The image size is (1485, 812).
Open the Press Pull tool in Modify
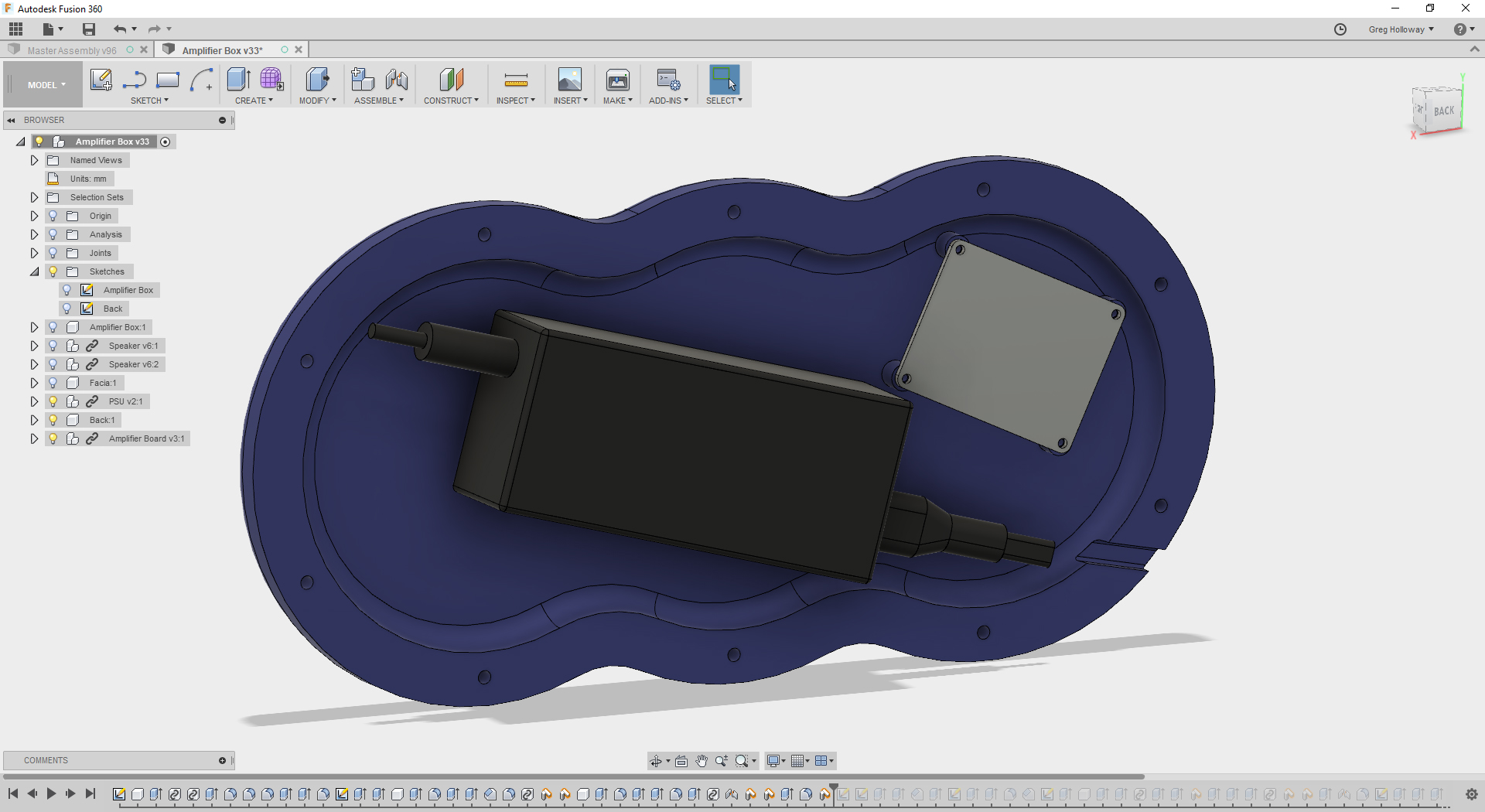pyautogui.click(x=316, y=80)
